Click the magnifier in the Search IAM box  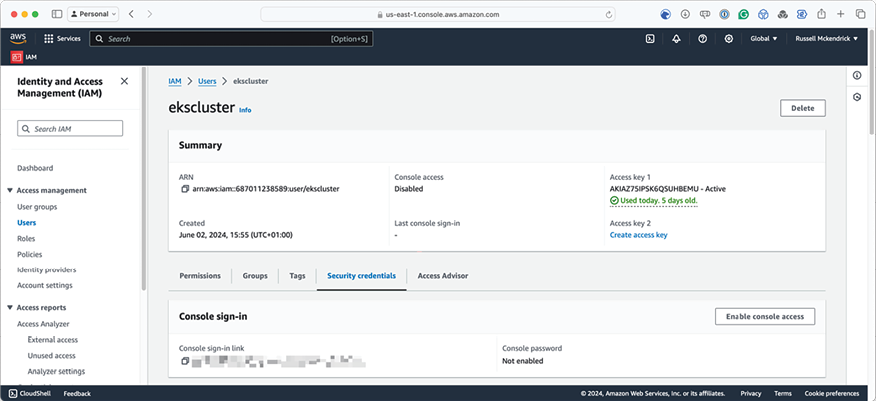point(26,129)
